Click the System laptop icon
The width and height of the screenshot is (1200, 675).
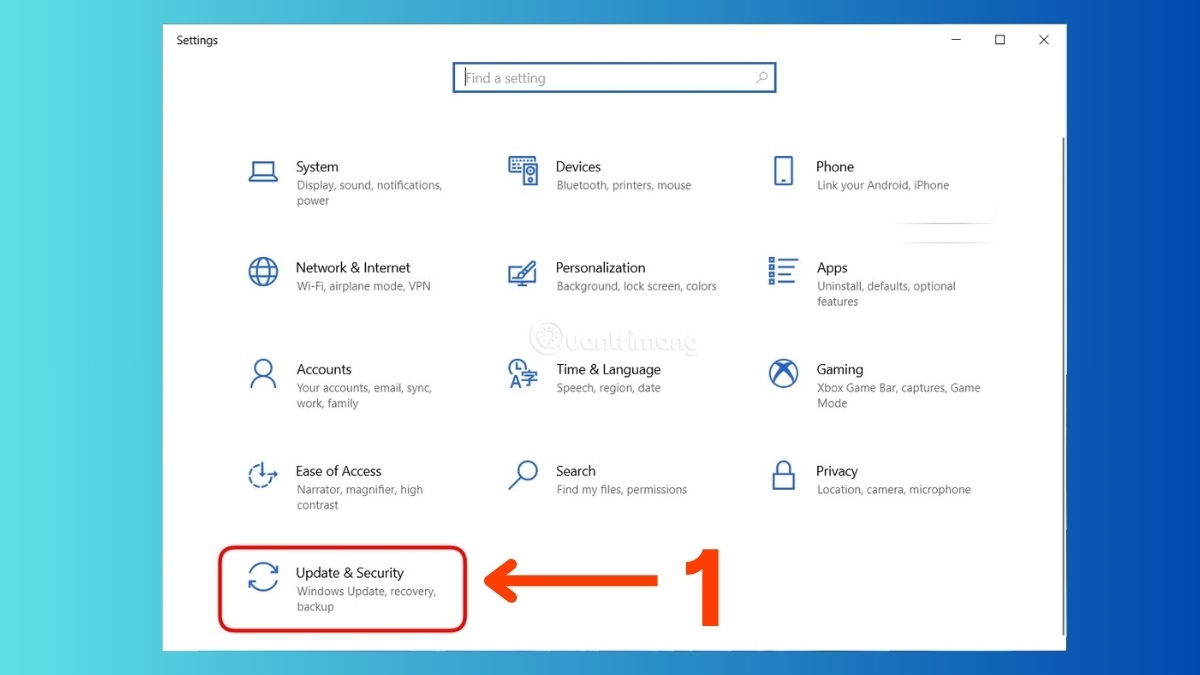pos(263,172)
